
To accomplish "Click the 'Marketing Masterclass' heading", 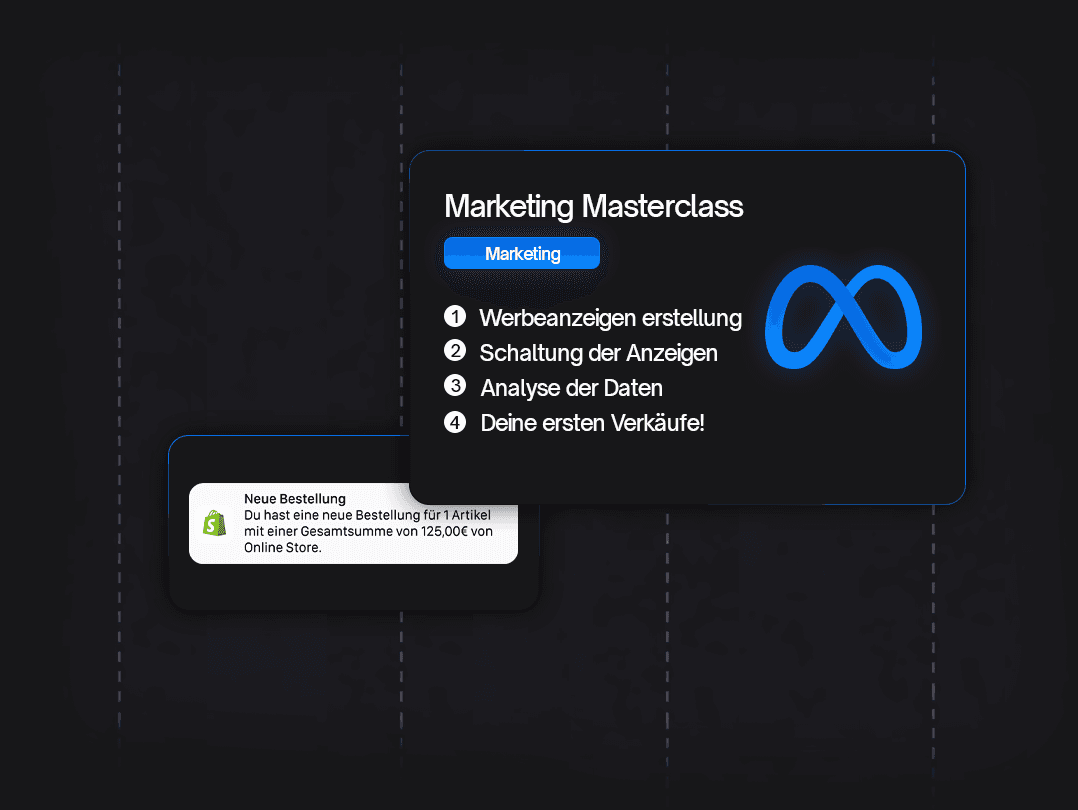I will (593, 206).
